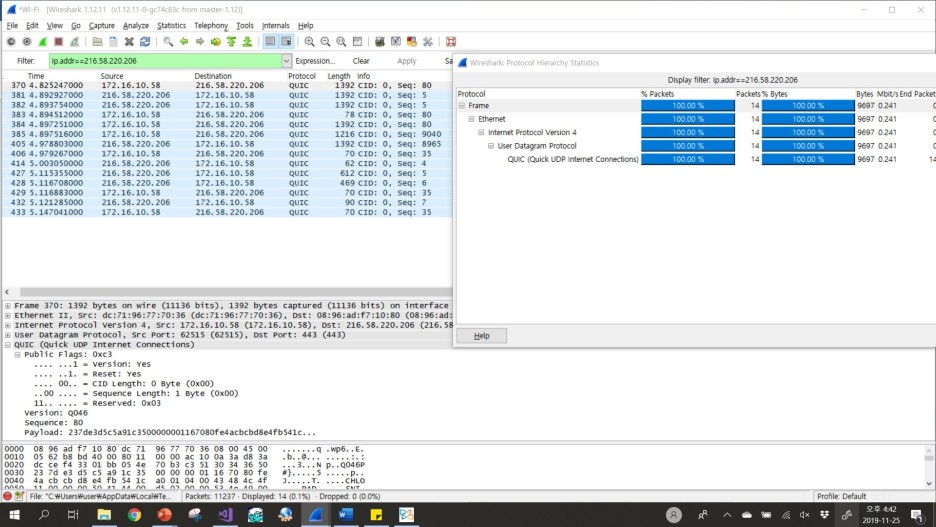Edit capture filters from the toolbar
This screenshot has width=936, height=527.
point(380,42)
